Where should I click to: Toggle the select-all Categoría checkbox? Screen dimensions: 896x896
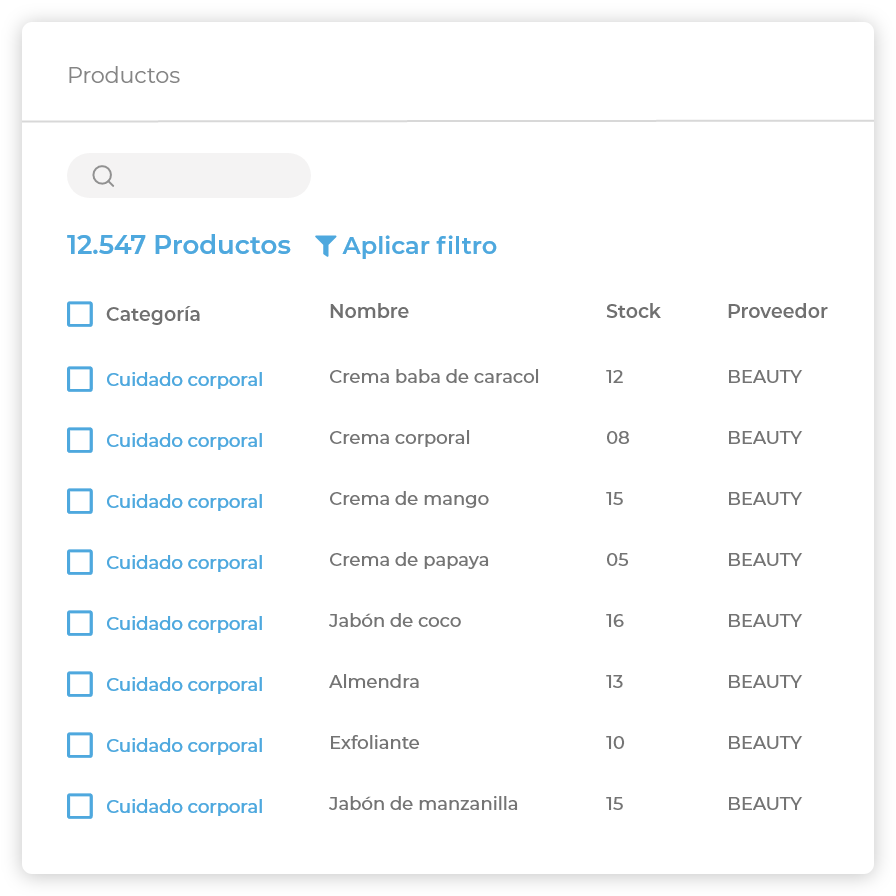[x=80, y=314]
